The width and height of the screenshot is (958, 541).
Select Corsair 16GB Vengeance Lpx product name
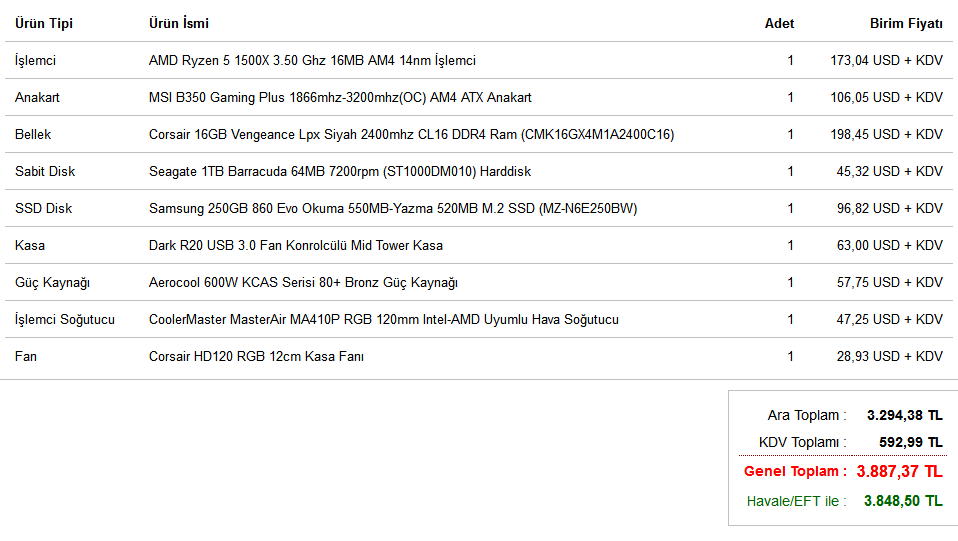click(411, 134)
